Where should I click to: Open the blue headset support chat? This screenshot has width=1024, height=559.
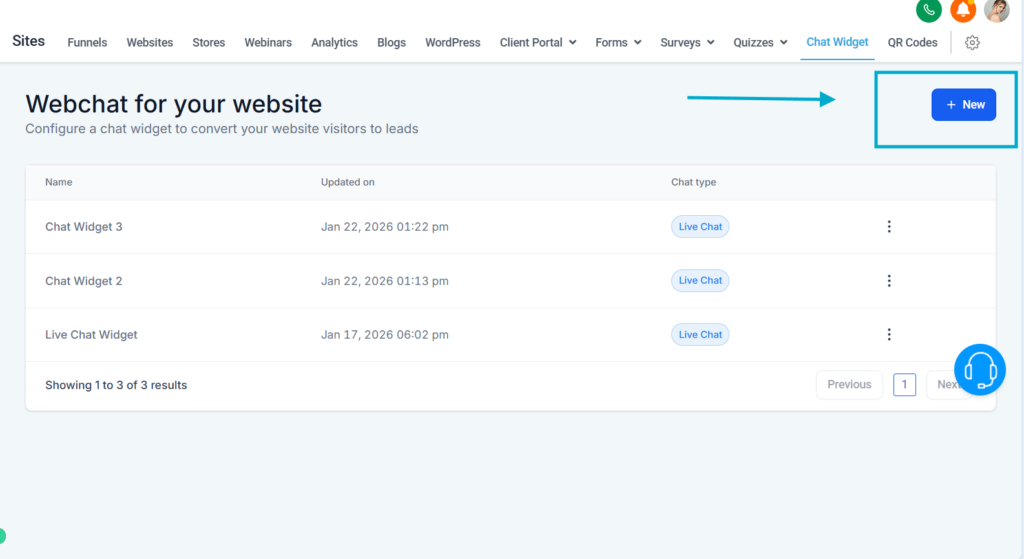tap(979, 370)
